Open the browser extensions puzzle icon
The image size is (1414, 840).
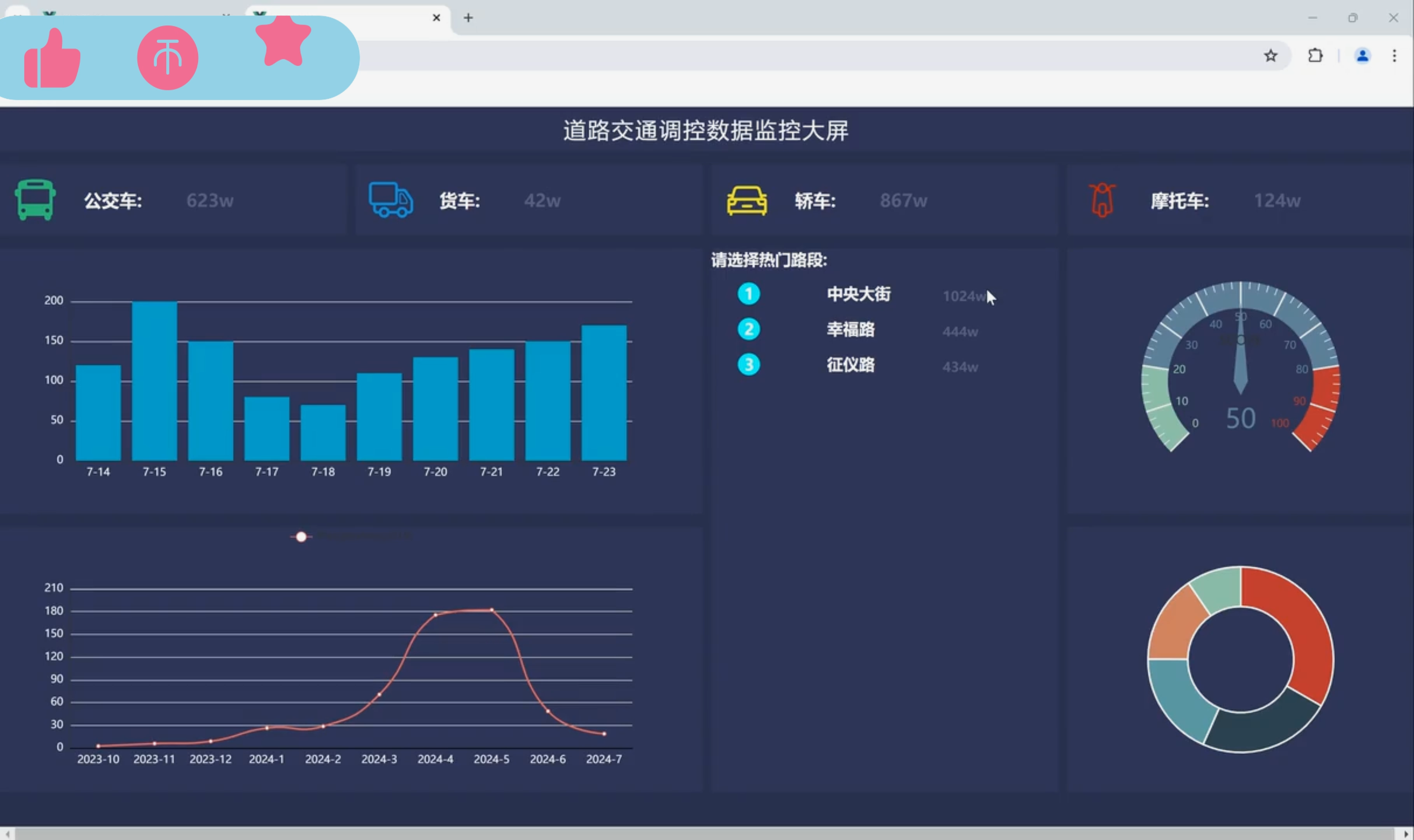tap(1315, 56)
